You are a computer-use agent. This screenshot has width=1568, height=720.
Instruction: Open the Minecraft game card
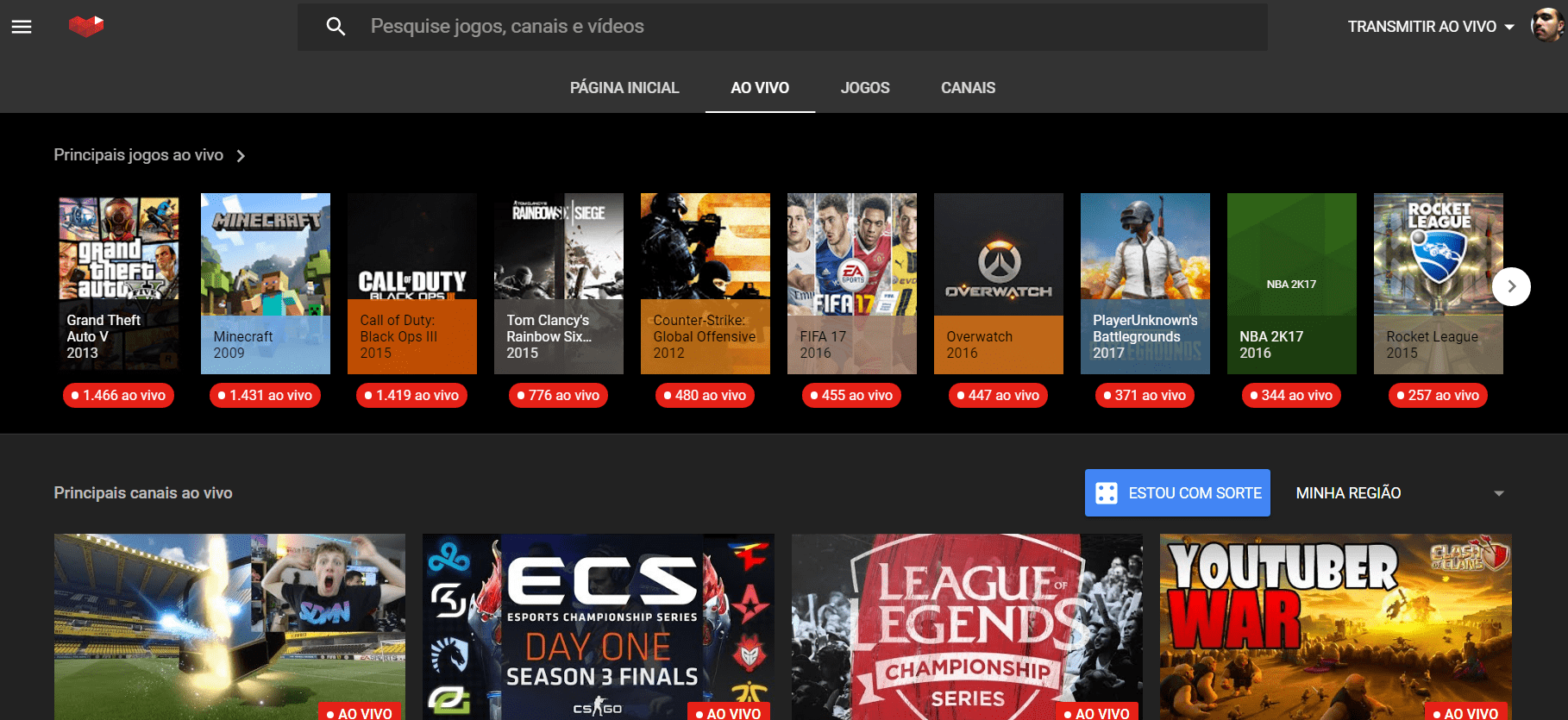coord(266,284)
